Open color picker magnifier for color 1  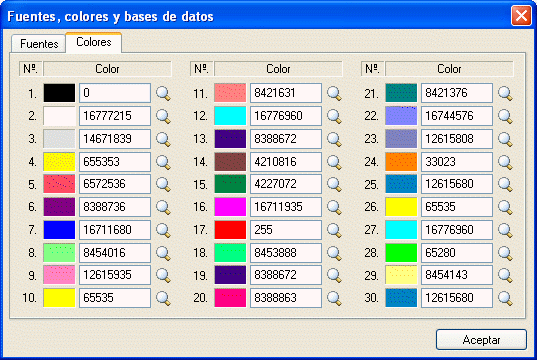click(163, 93)
